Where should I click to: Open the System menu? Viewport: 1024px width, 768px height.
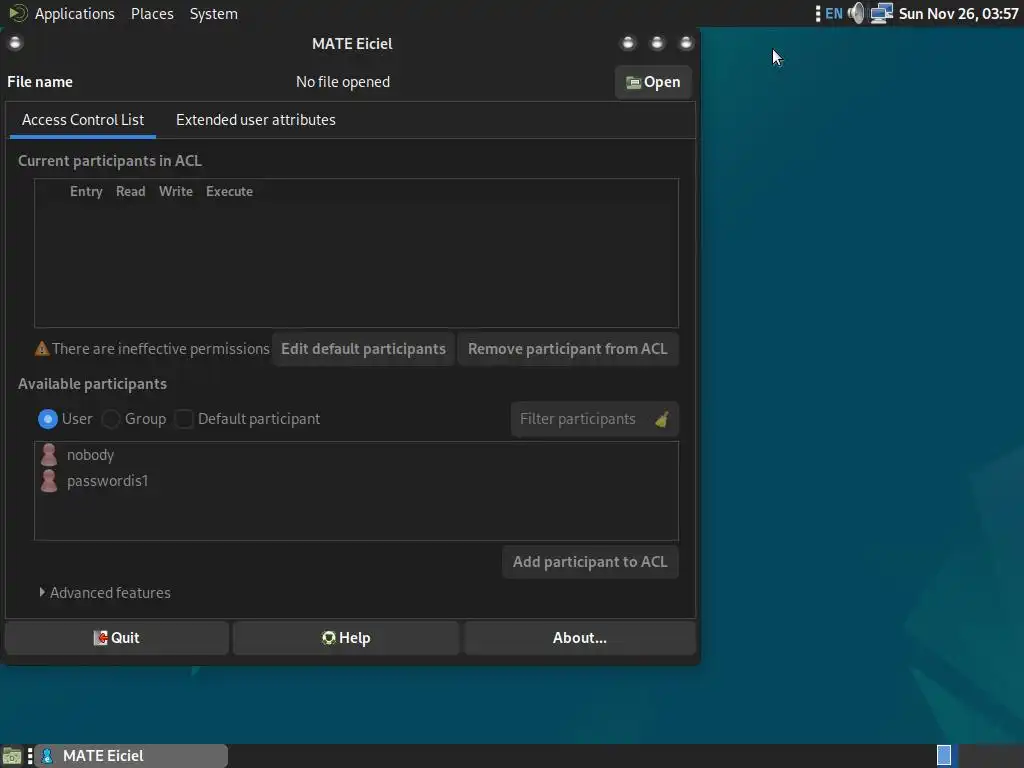pos(214,14)
